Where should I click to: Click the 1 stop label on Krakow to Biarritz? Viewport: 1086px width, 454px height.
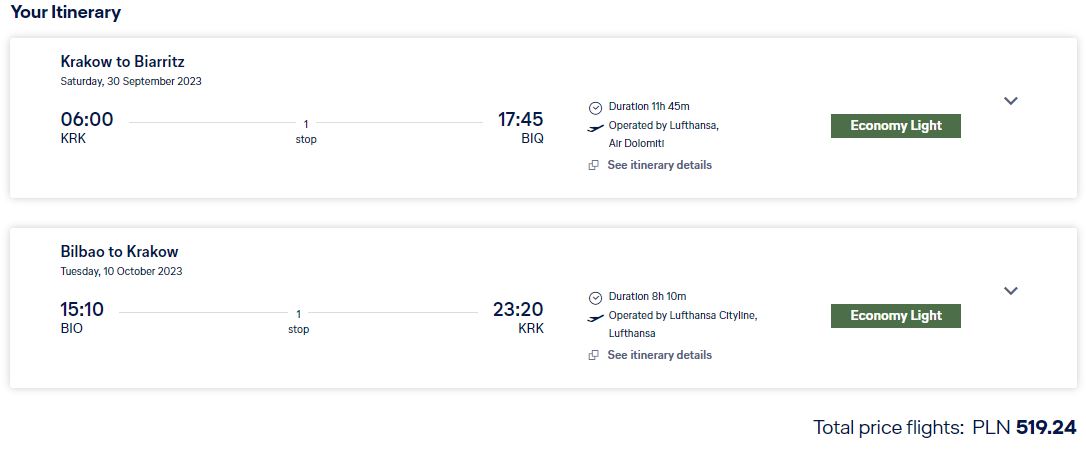point(306,132)
